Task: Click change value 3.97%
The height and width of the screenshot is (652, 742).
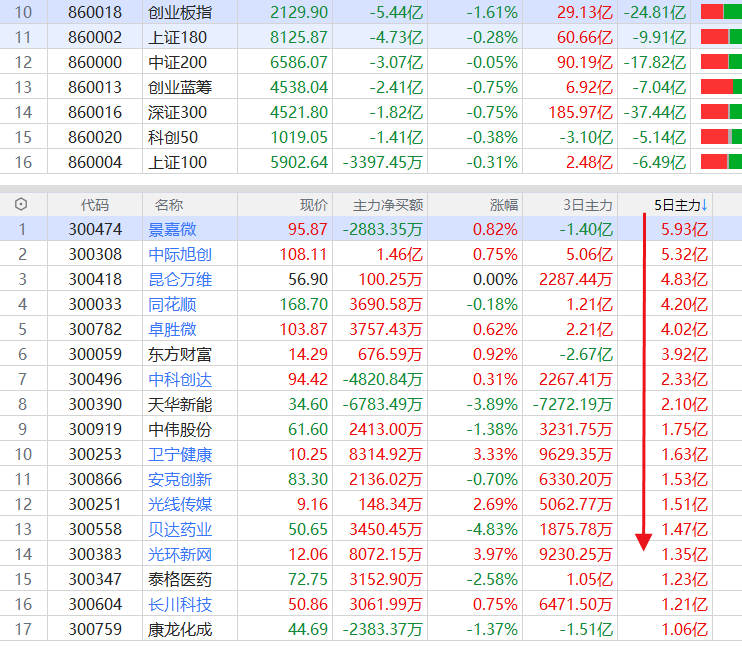Action: [495, 555]
